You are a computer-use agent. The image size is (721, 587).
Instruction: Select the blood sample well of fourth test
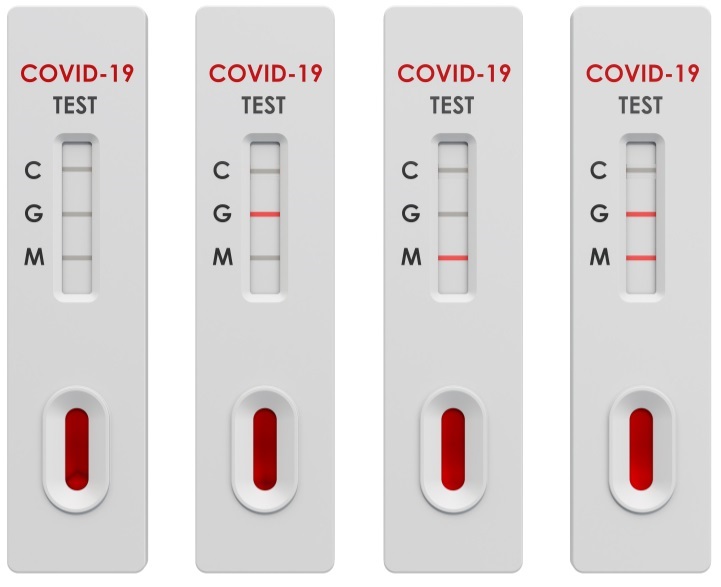641,449
